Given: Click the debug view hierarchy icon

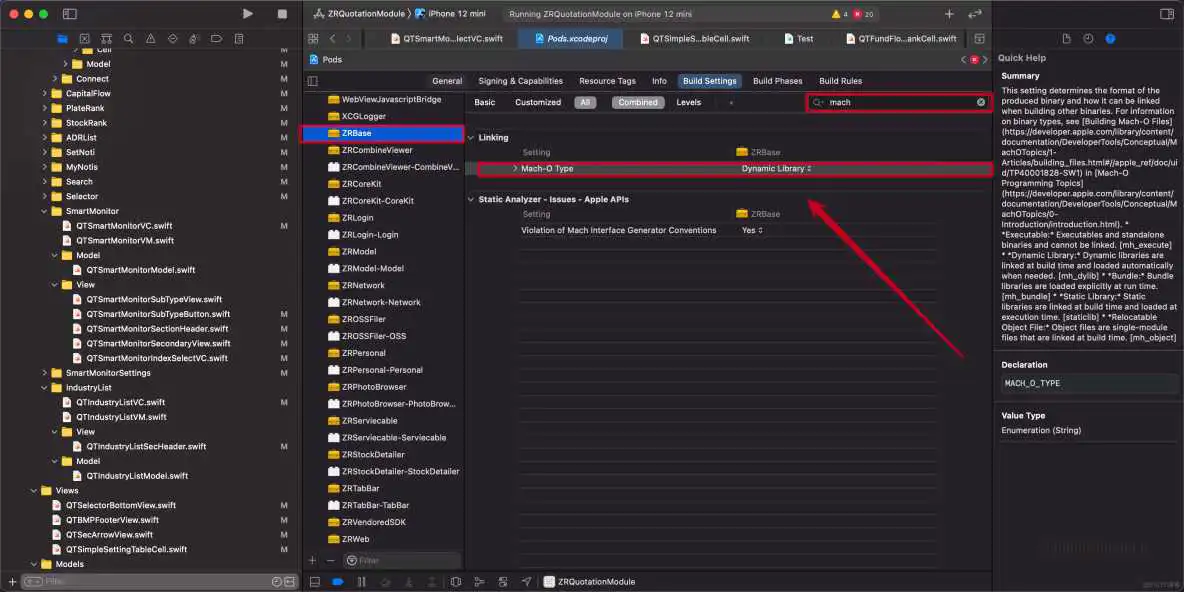Looking at the screenshot, I should (x=455, y=582).
